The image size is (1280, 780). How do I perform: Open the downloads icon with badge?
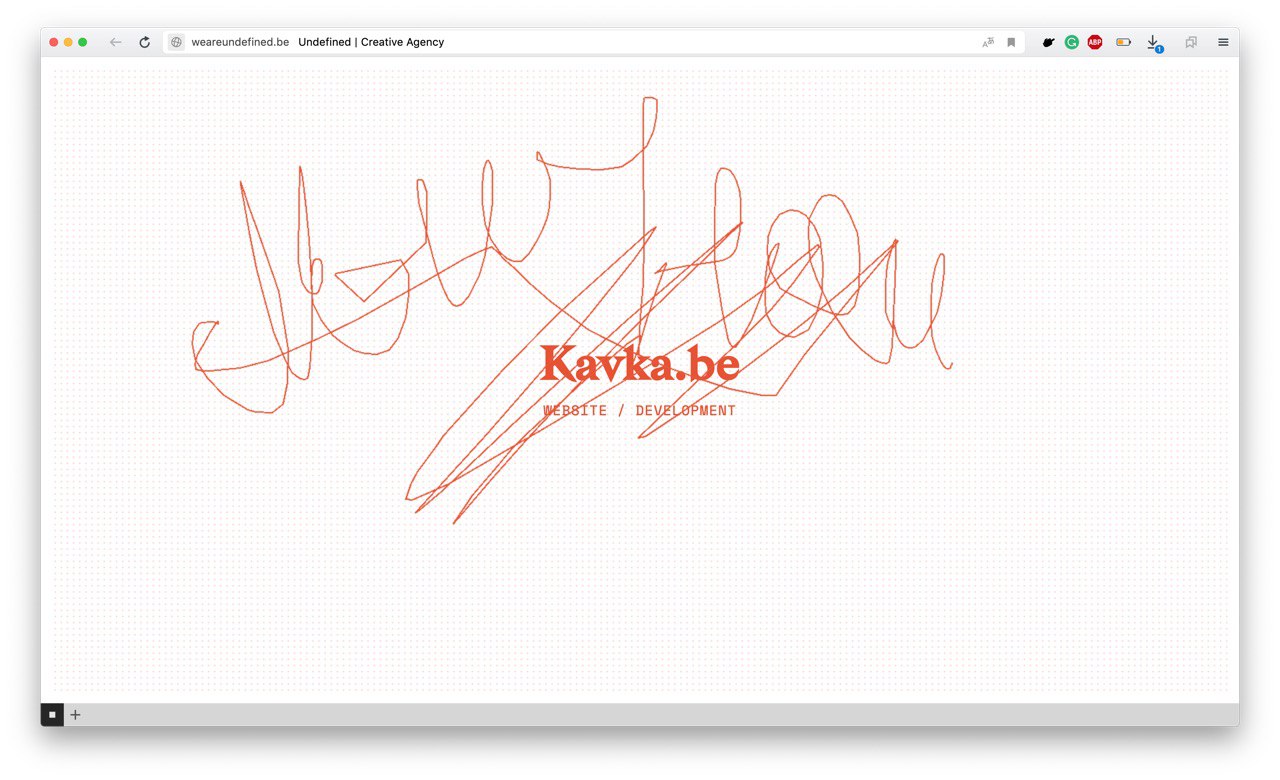click(1153, 43)
